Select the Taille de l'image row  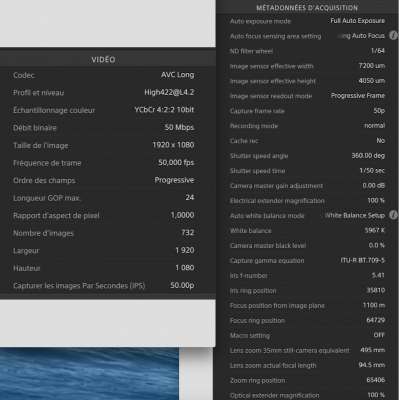pyautogui.click(x=103, y=145)
